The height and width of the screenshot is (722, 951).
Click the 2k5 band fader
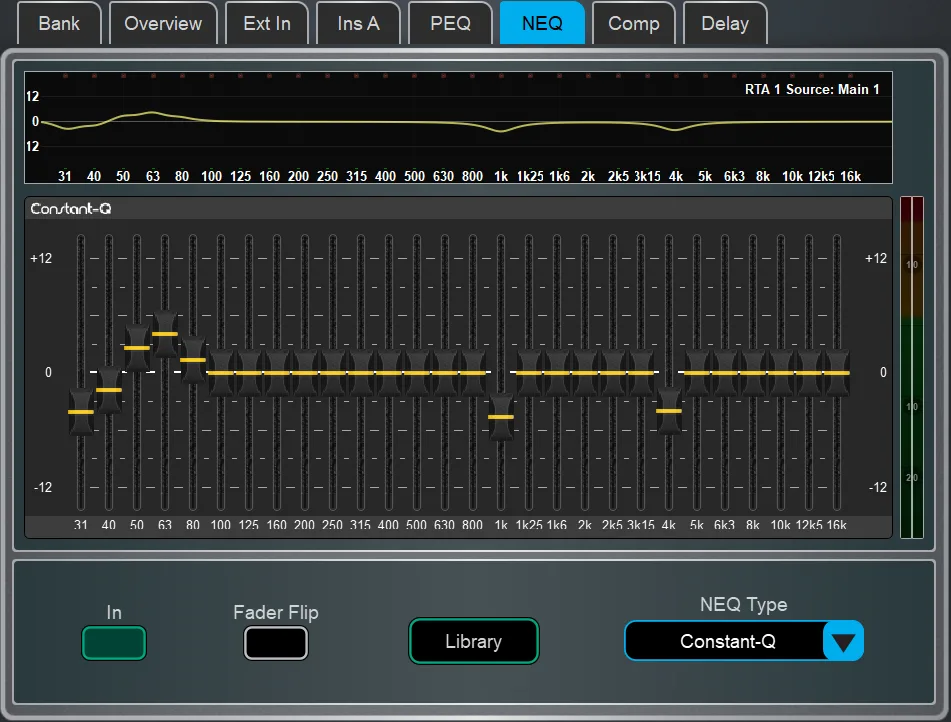tap(613, 373)
